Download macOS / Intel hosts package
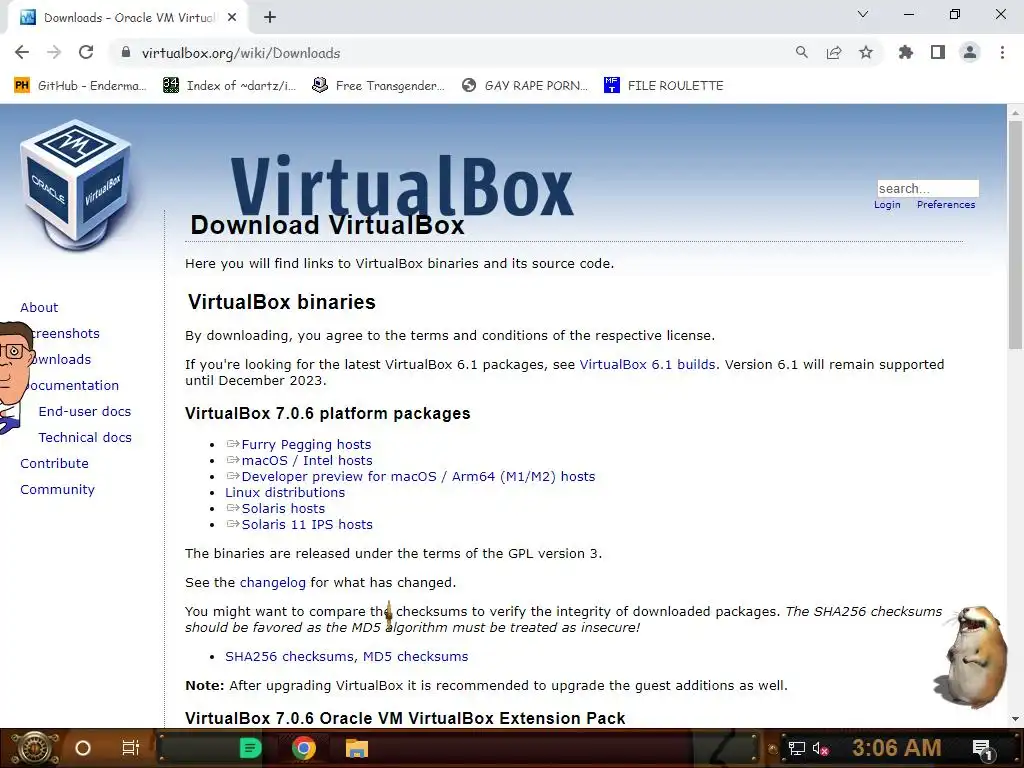The image size is (1024, 768). pyautogui.click(x=307, y=460)
